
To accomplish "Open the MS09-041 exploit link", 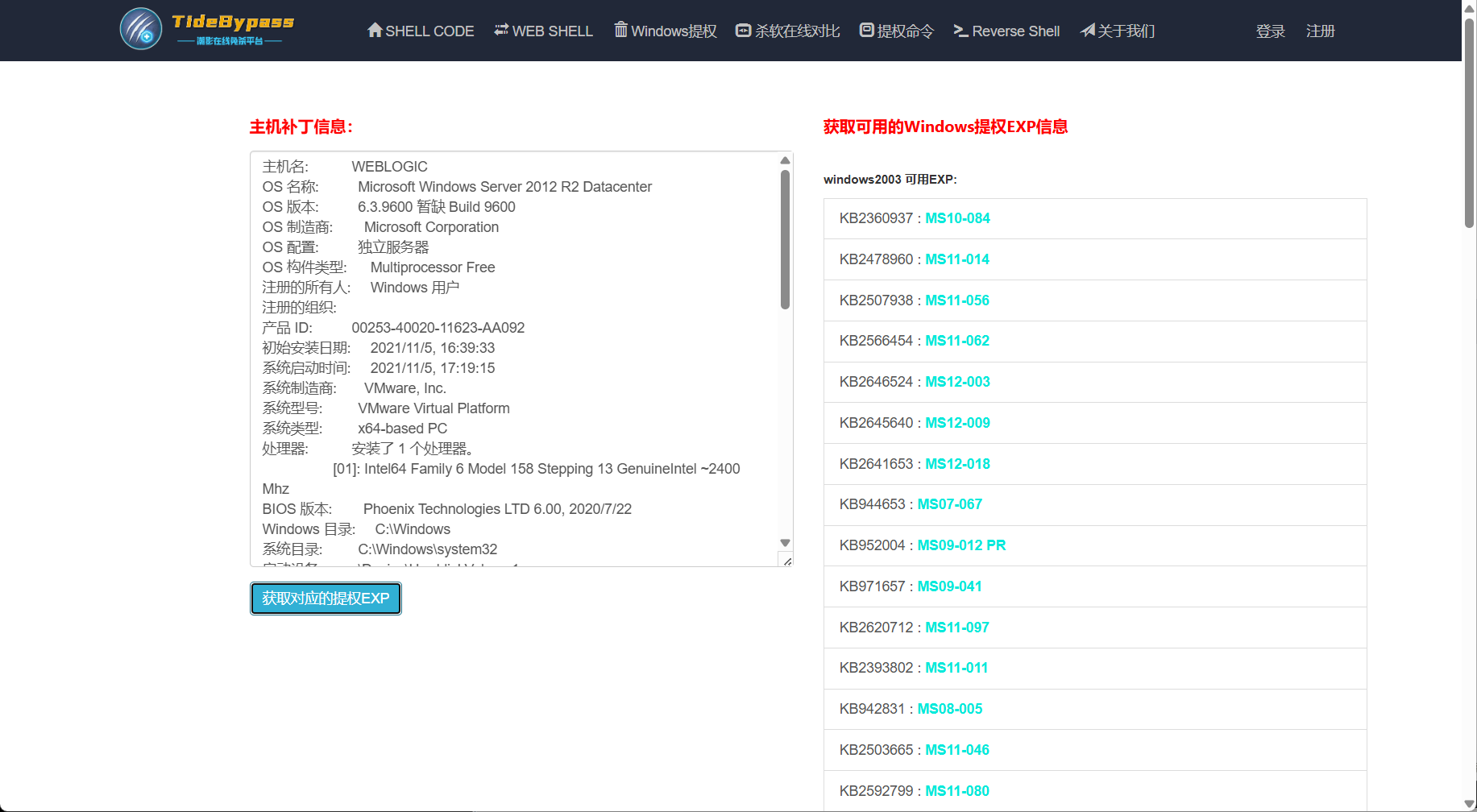I will [x=950, y=586].
